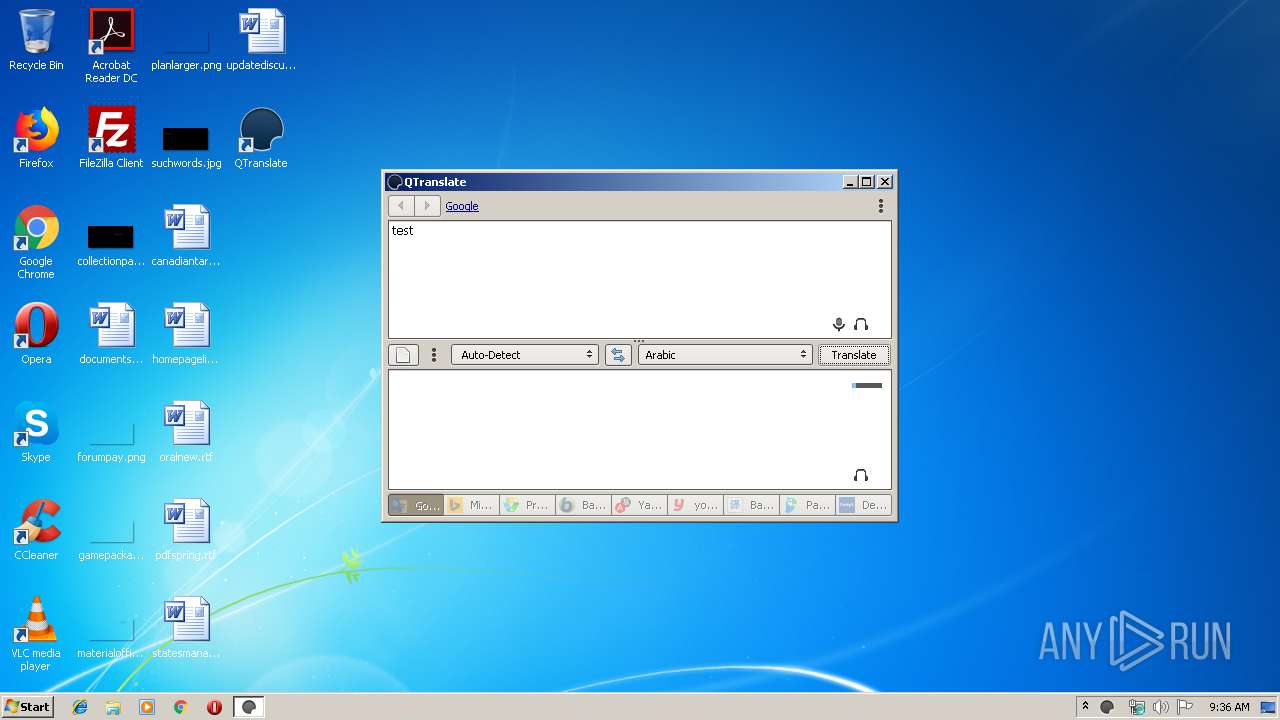Open the QTranslate taskbar button

(x=249, y=707)
